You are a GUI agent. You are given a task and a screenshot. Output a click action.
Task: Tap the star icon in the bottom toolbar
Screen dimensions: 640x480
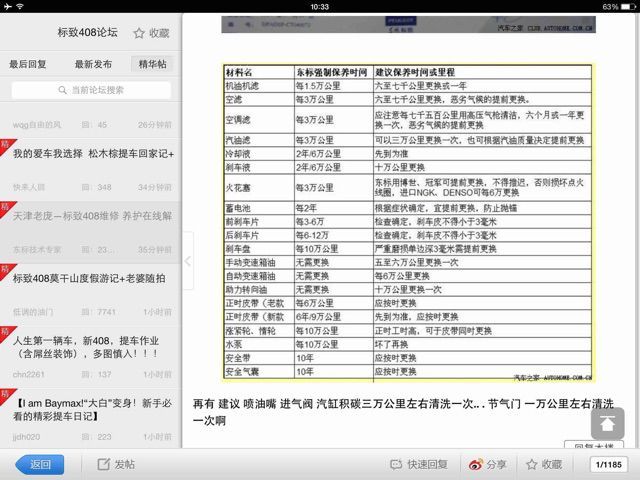click(531, 464)
